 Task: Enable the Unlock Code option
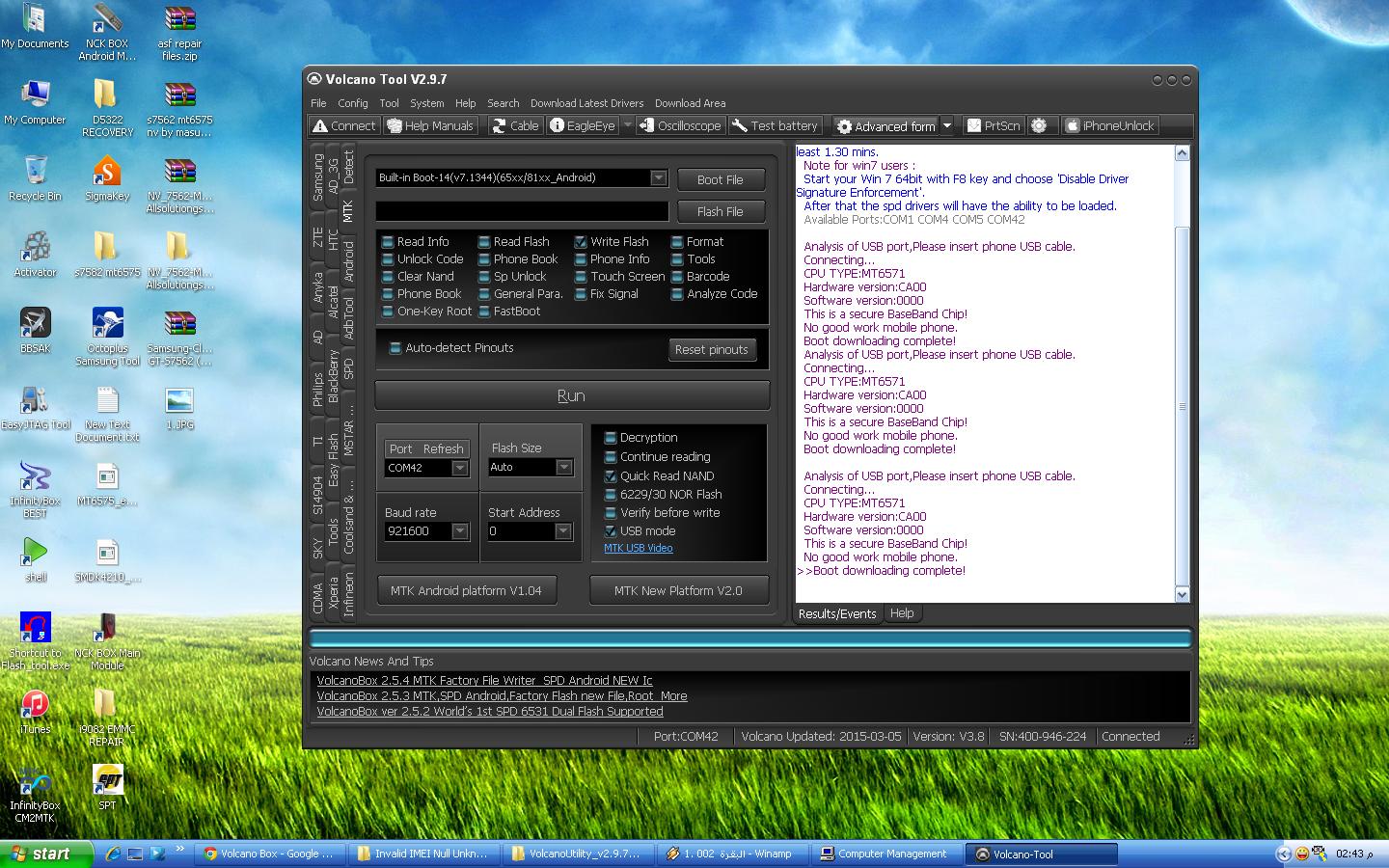click(388, 259)
